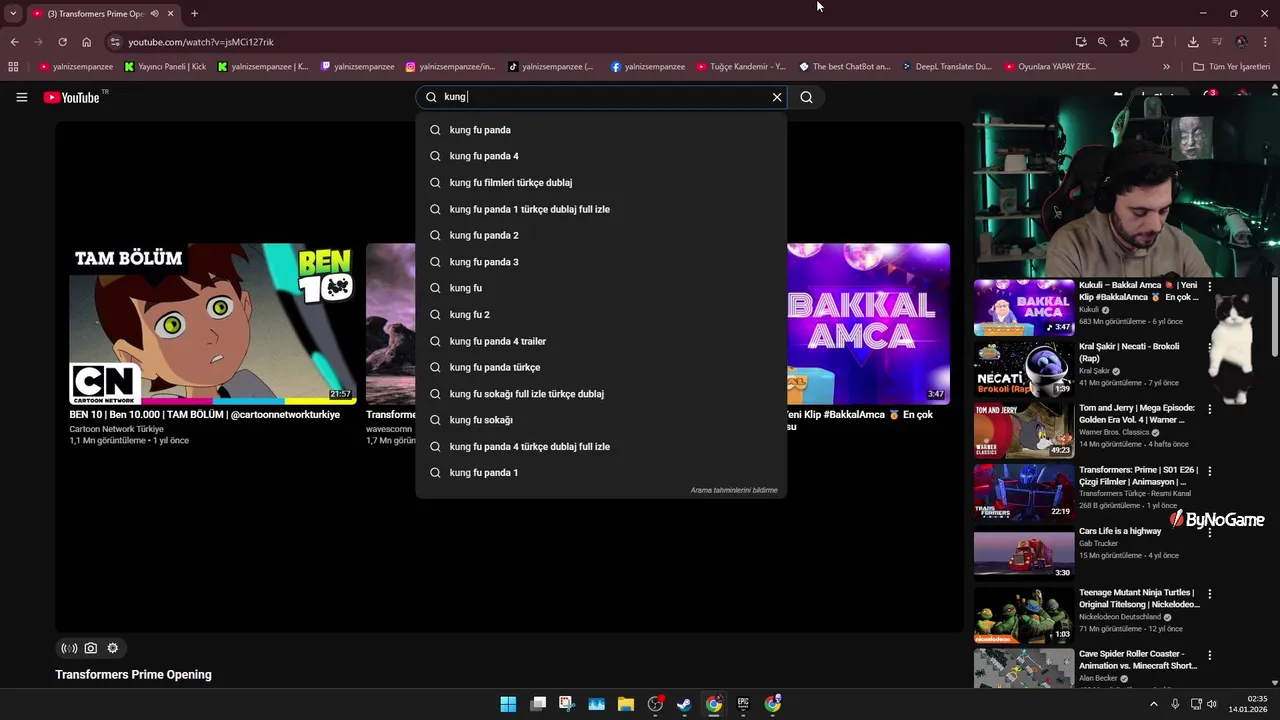Open more options for Teenage Mutant Ninja Turtles video
Image resolution: width=1280 pixels, height=720 pixels.
pos(1209,593)
